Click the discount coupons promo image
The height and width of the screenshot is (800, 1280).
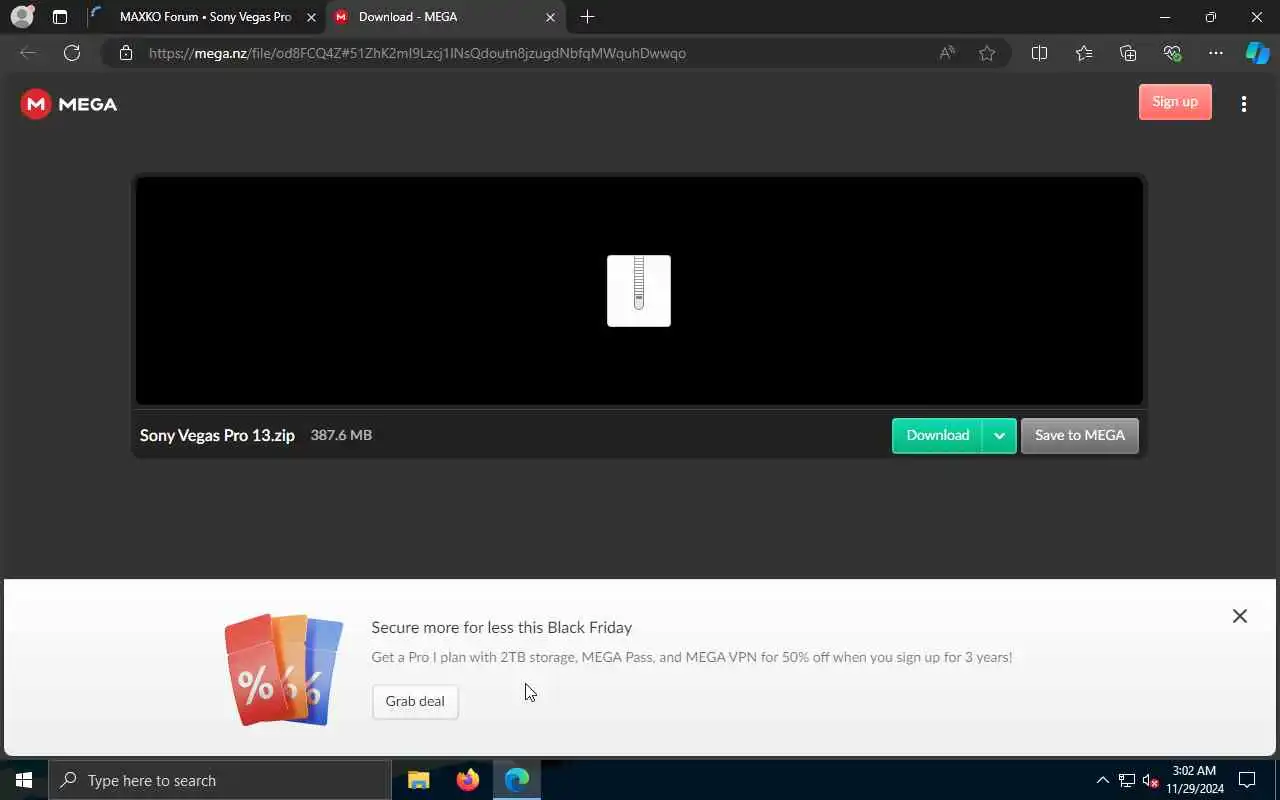(284, 670)
